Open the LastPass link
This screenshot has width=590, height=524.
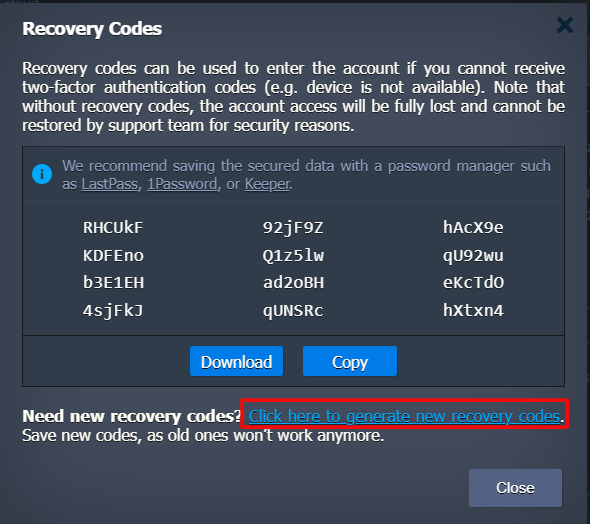(x=109, y=184)
